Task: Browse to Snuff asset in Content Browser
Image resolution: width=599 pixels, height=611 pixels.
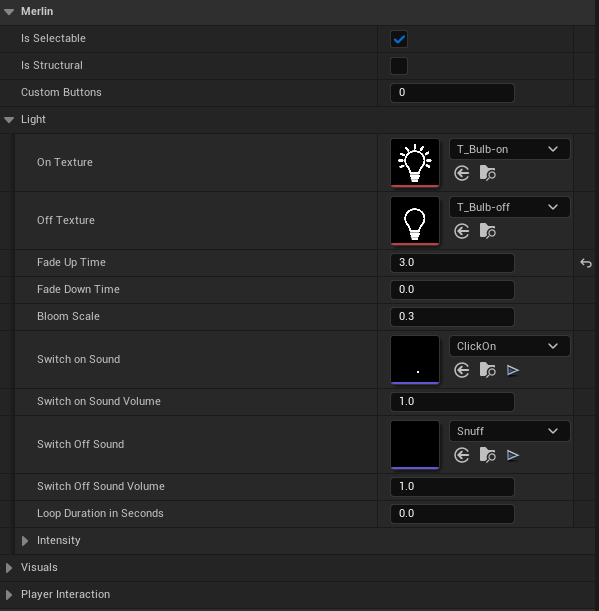Action: point(488,455)
